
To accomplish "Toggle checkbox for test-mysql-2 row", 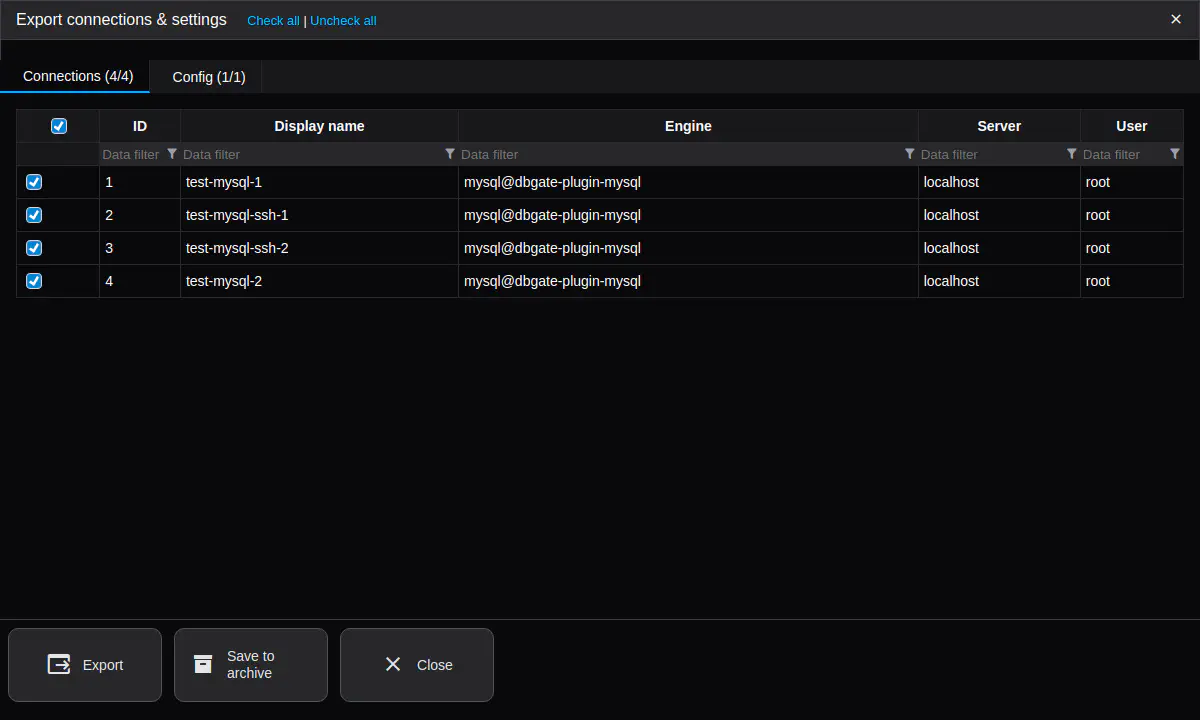I will point(34,281).
